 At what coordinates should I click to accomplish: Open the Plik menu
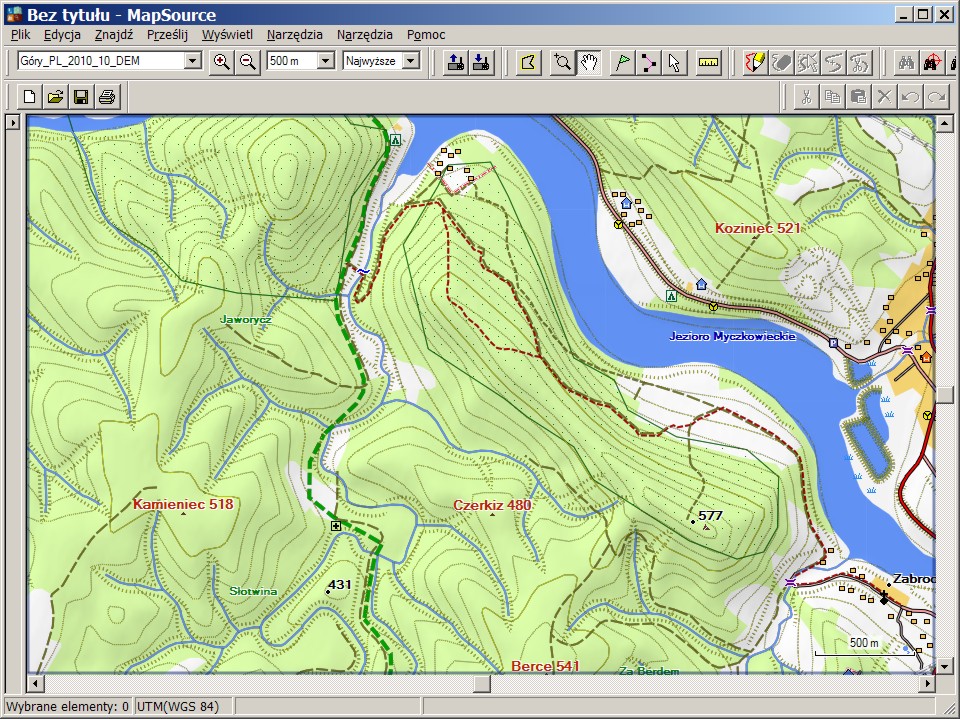pyautogui.click(x=20, y=34)
